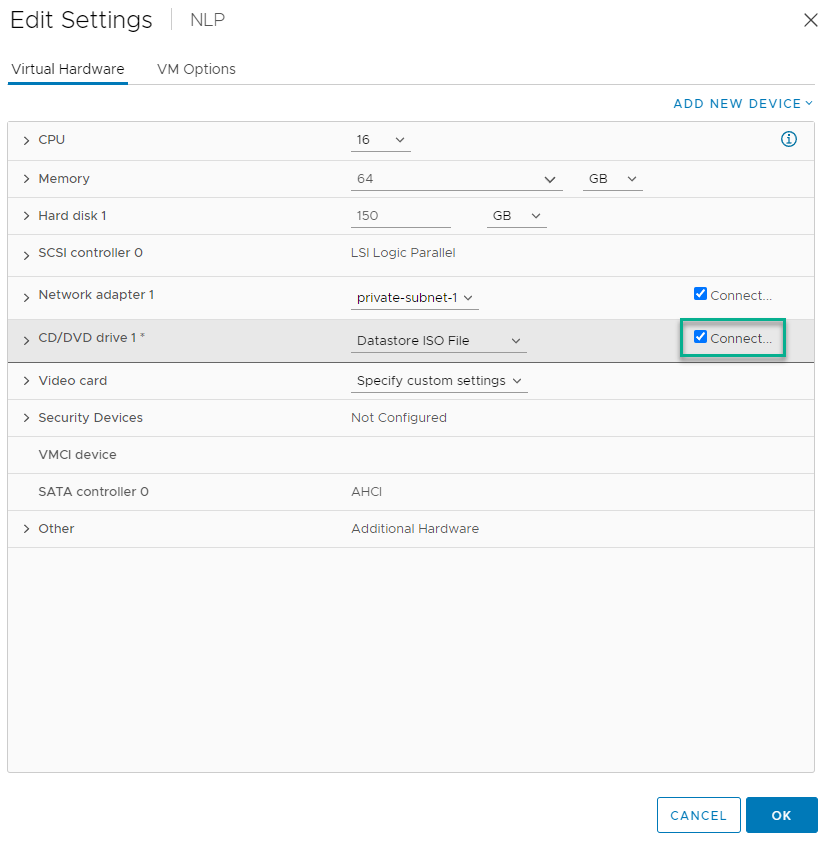The image size is (827, 845).
Task: Close the Edit Settings dialog
Action: tap(810, 20)
